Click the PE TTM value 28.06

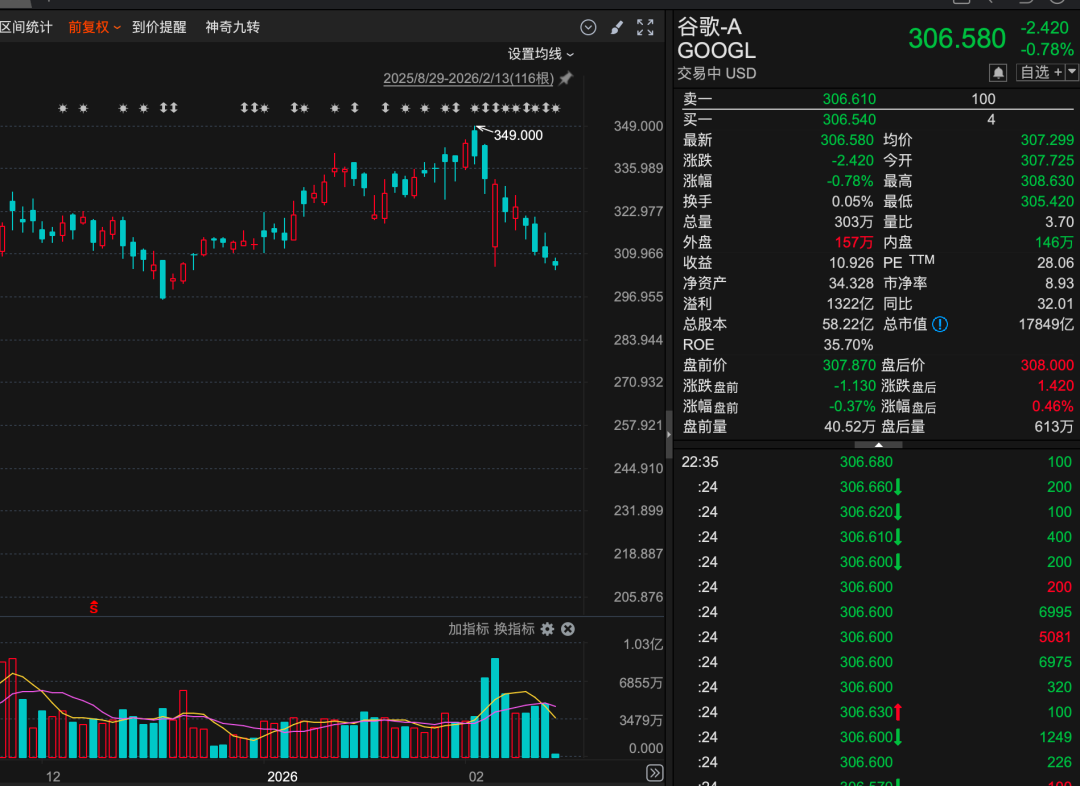coord(1055,263)
